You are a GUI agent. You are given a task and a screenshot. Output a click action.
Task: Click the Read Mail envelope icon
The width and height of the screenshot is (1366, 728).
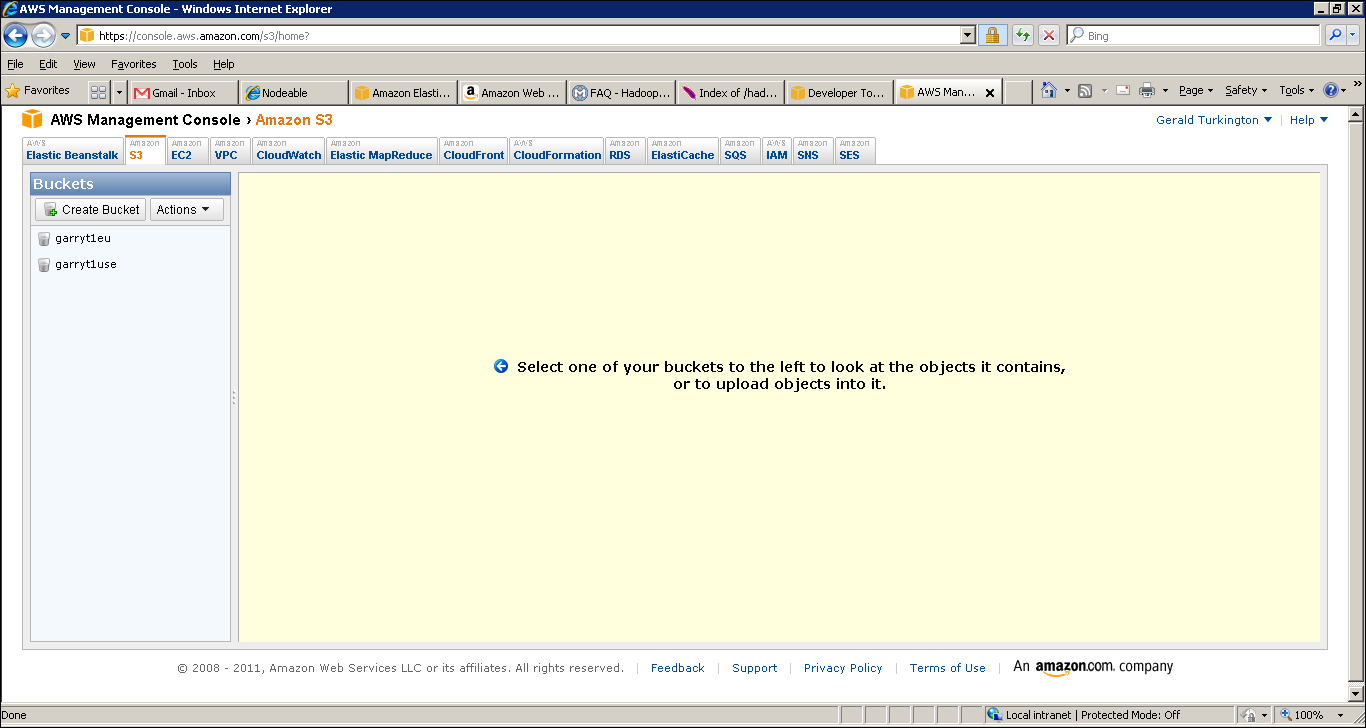tap(1123, 91)
